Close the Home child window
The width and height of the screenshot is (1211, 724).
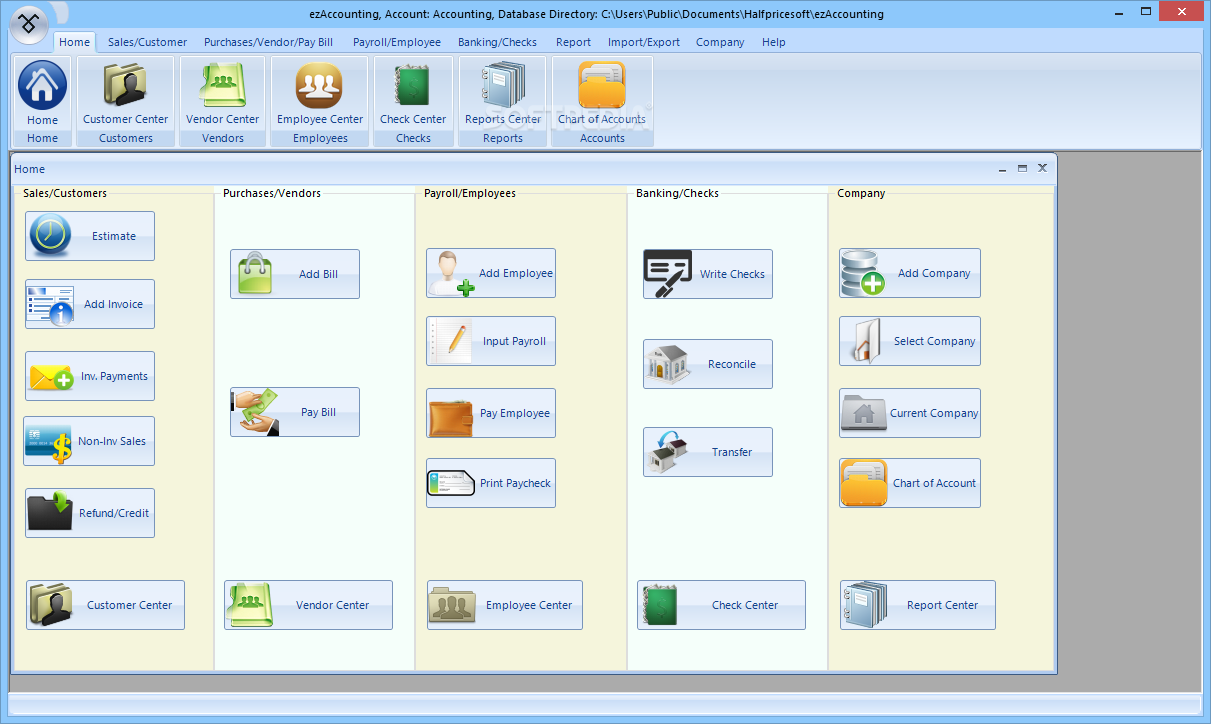tap(1042, 169)
